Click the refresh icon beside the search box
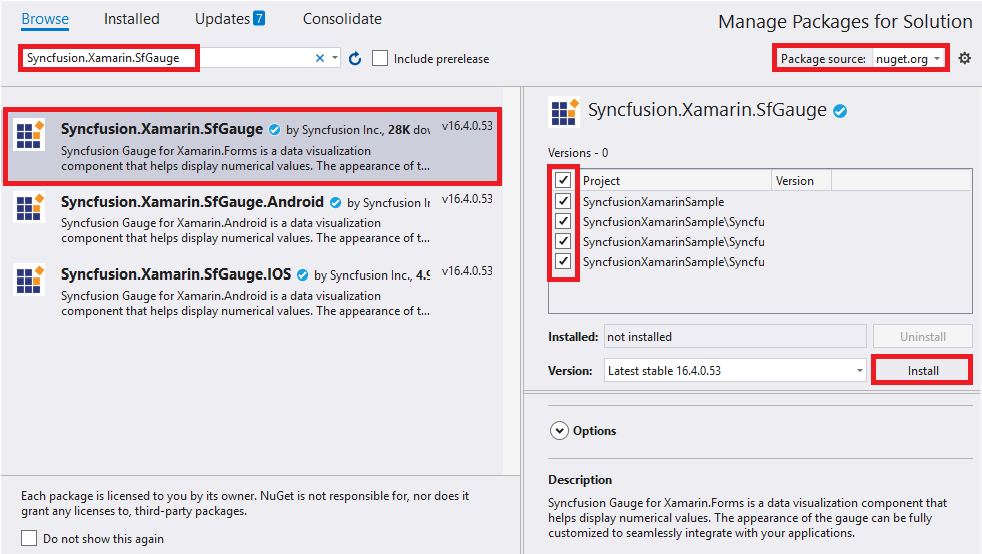Image resolution: width=982 pixels, height=554 pixels. (355, 59)
